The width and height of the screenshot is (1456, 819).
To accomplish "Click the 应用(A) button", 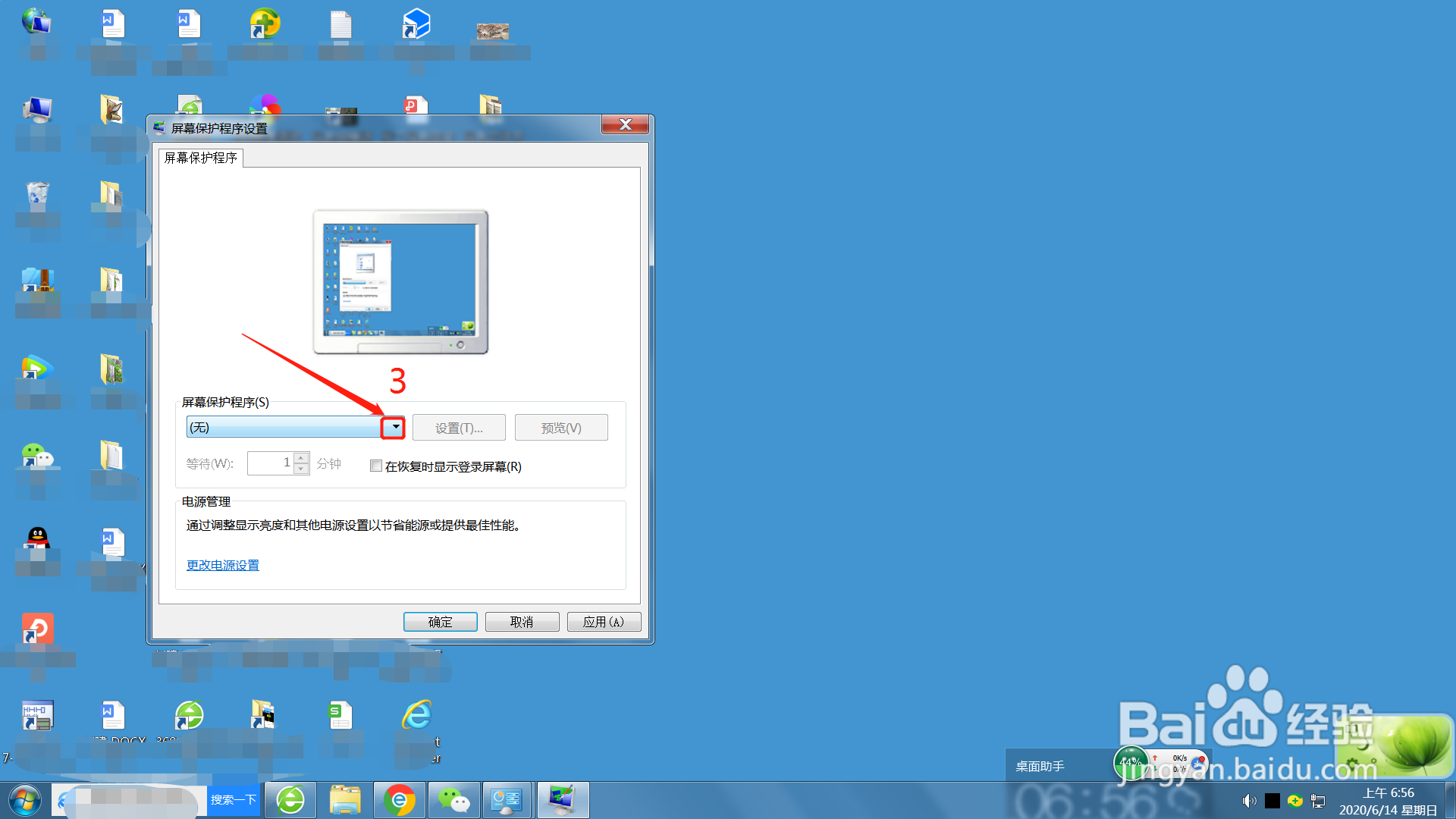I will [x=604, y=622].
